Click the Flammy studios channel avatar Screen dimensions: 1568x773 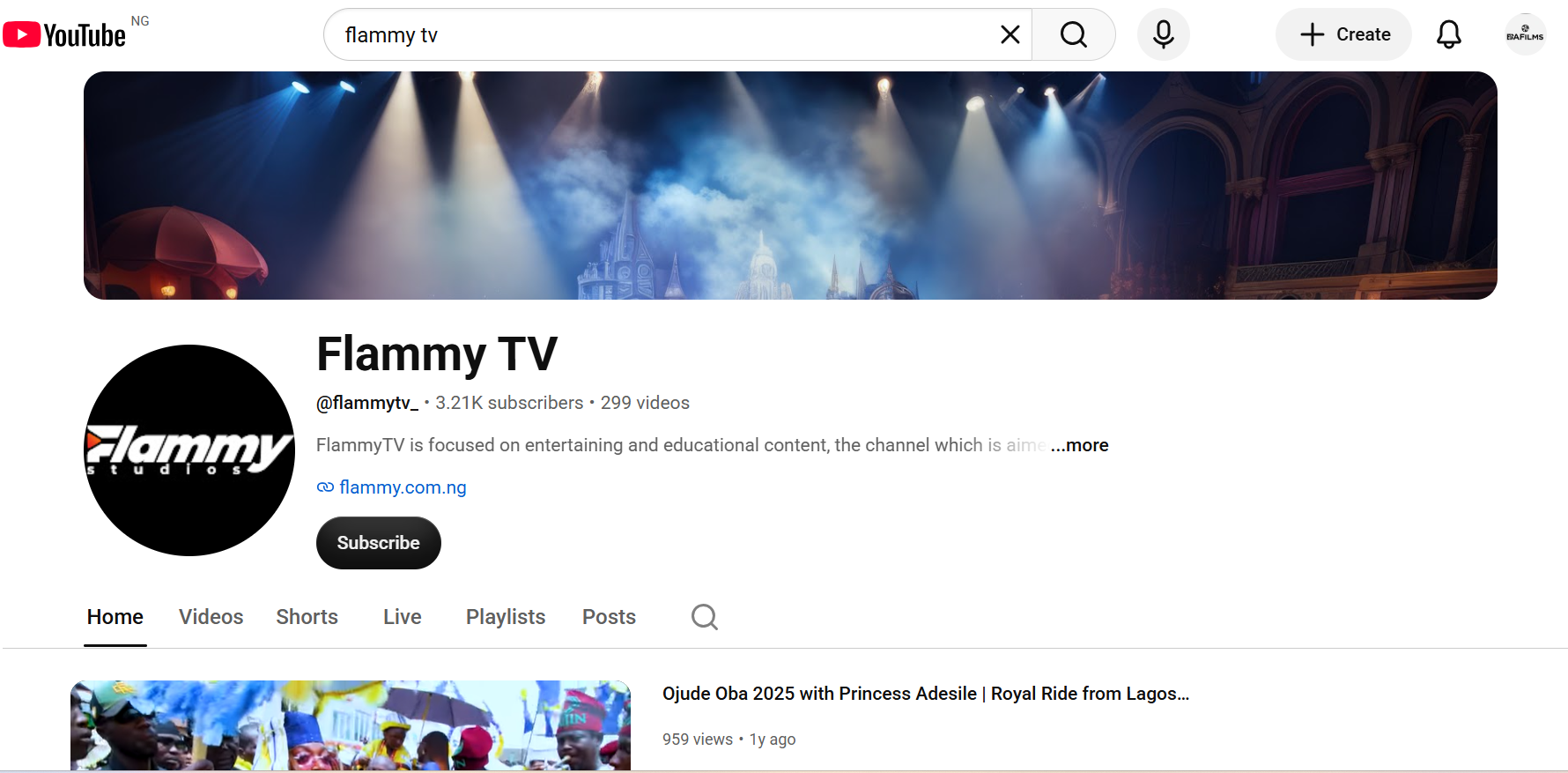click(189, 450)
